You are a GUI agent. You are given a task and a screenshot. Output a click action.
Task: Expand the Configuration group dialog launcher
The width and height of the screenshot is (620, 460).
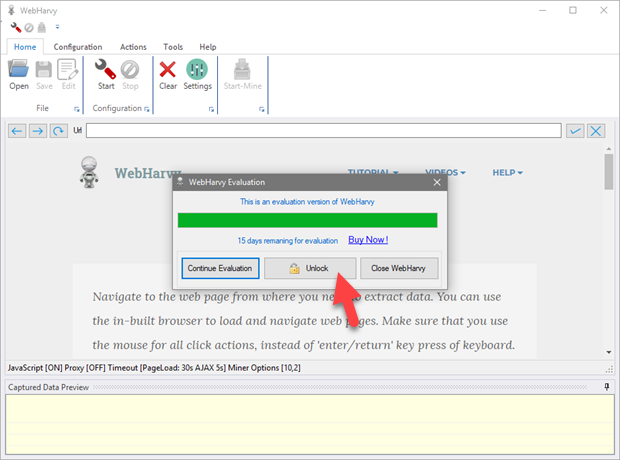[x=147, y=108]
